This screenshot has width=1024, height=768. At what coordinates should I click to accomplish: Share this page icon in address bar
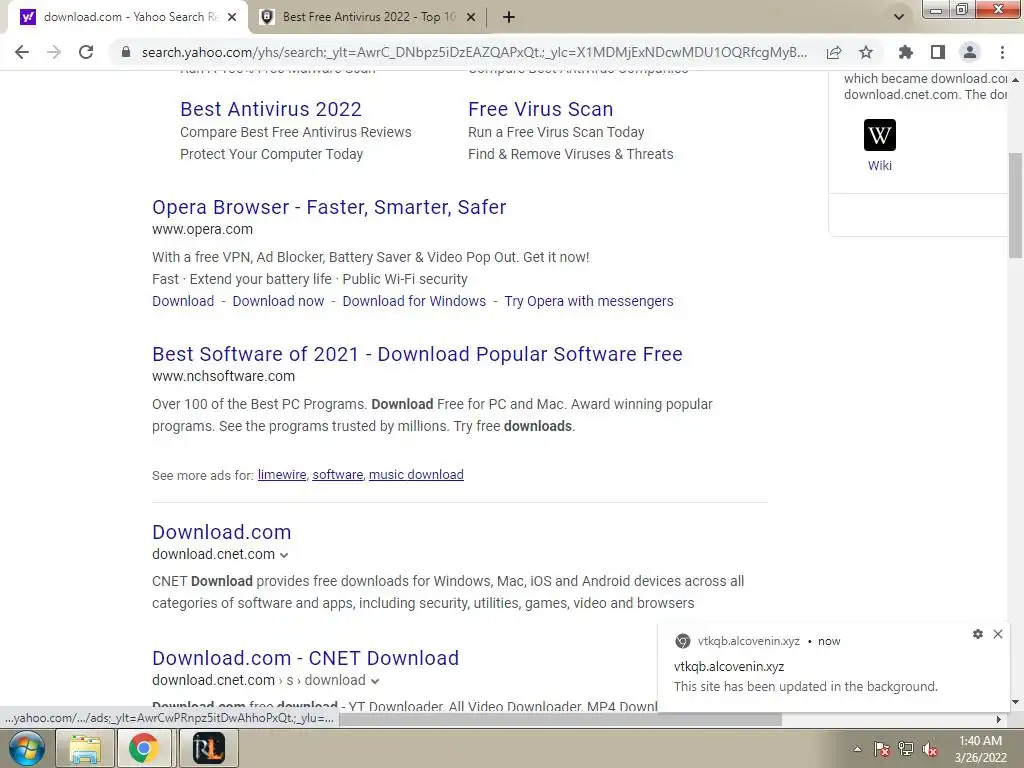click(x=834, y=52)
